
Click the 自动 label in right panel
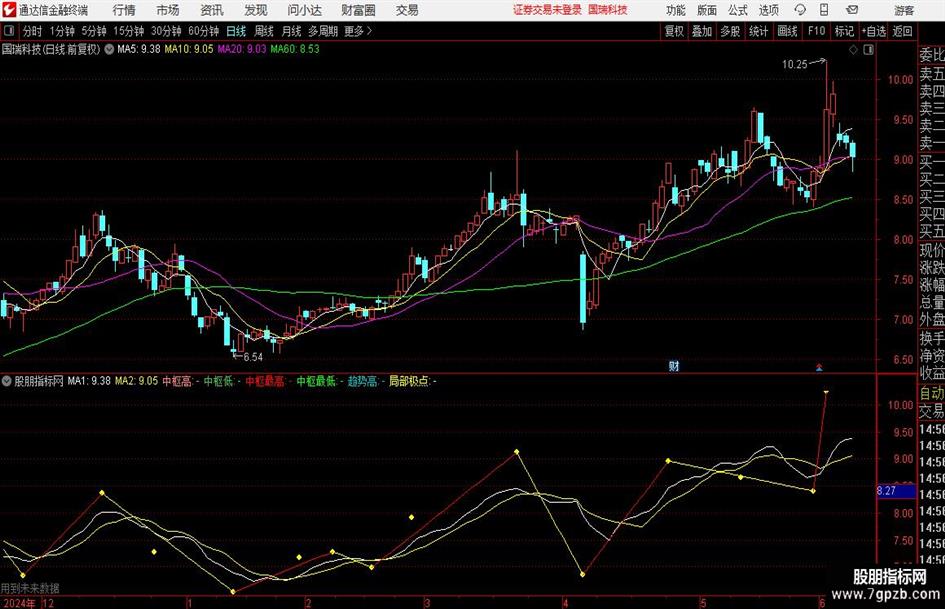[x=932, y=393]
